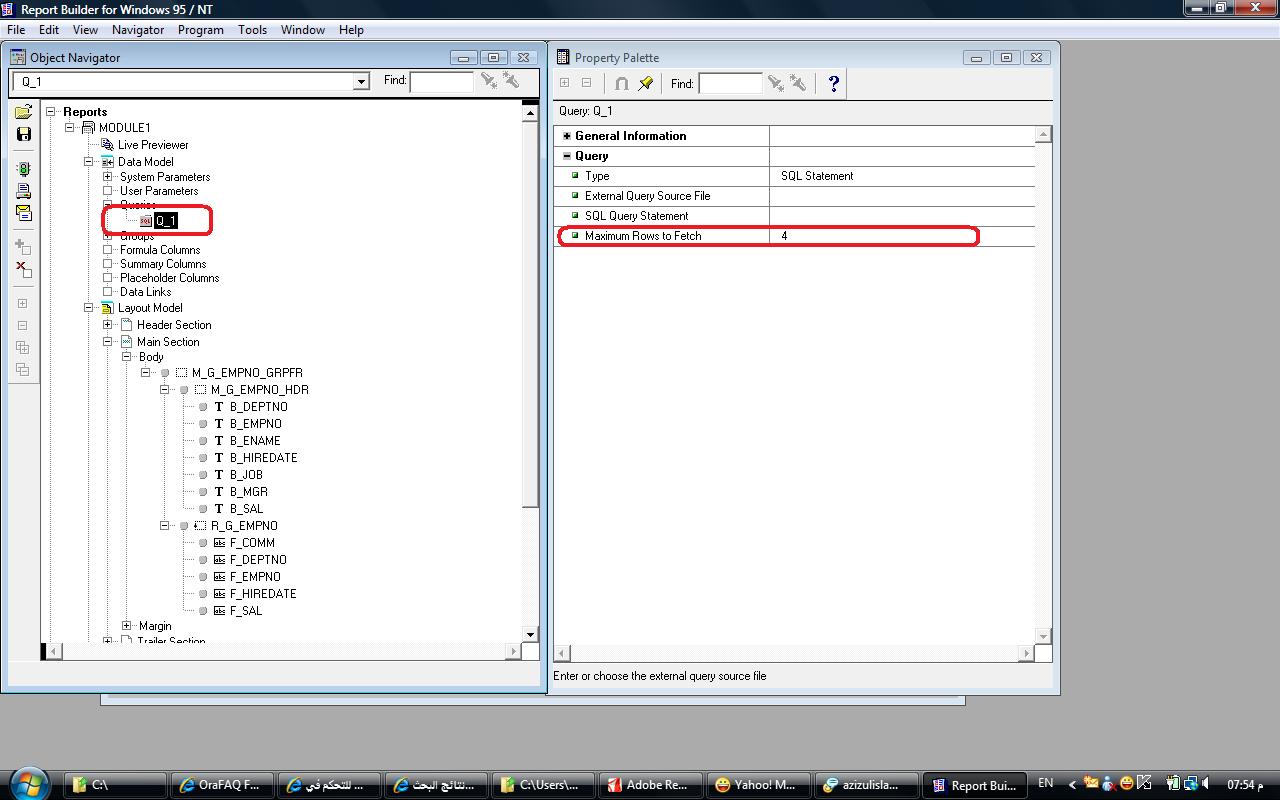The width and height of the screenshot is (1280, 800).
Task: Click the red X Delete icon
Action: click(x=23, y=268)
